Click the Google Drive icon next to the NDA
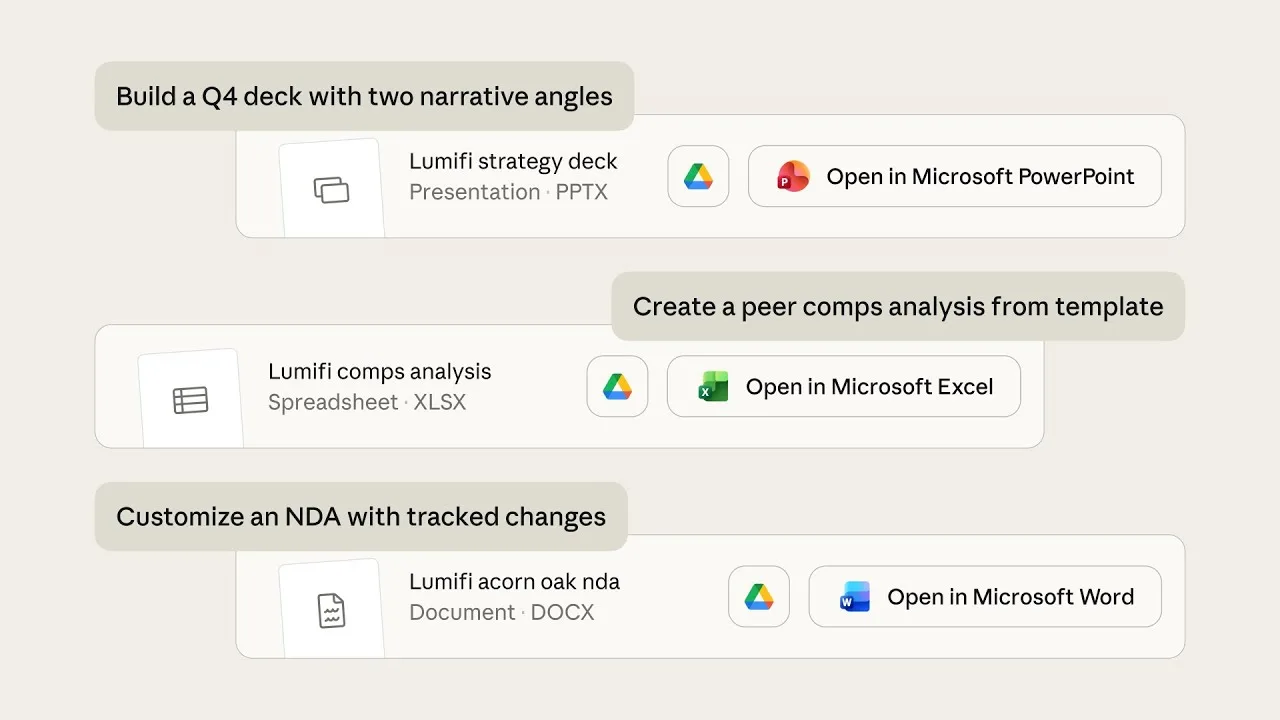This screenshot has height=720, width=1280. tap(758, 597)
